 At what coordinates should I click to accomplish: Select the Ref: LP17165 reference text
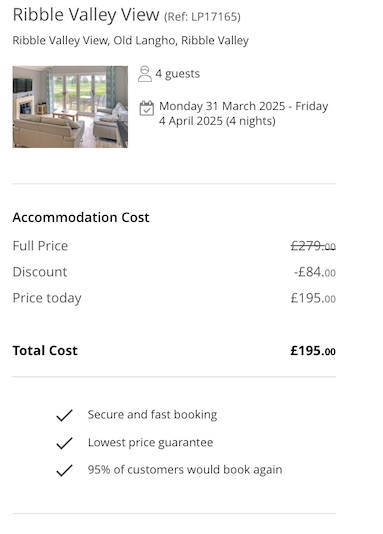tap(202, 17)
